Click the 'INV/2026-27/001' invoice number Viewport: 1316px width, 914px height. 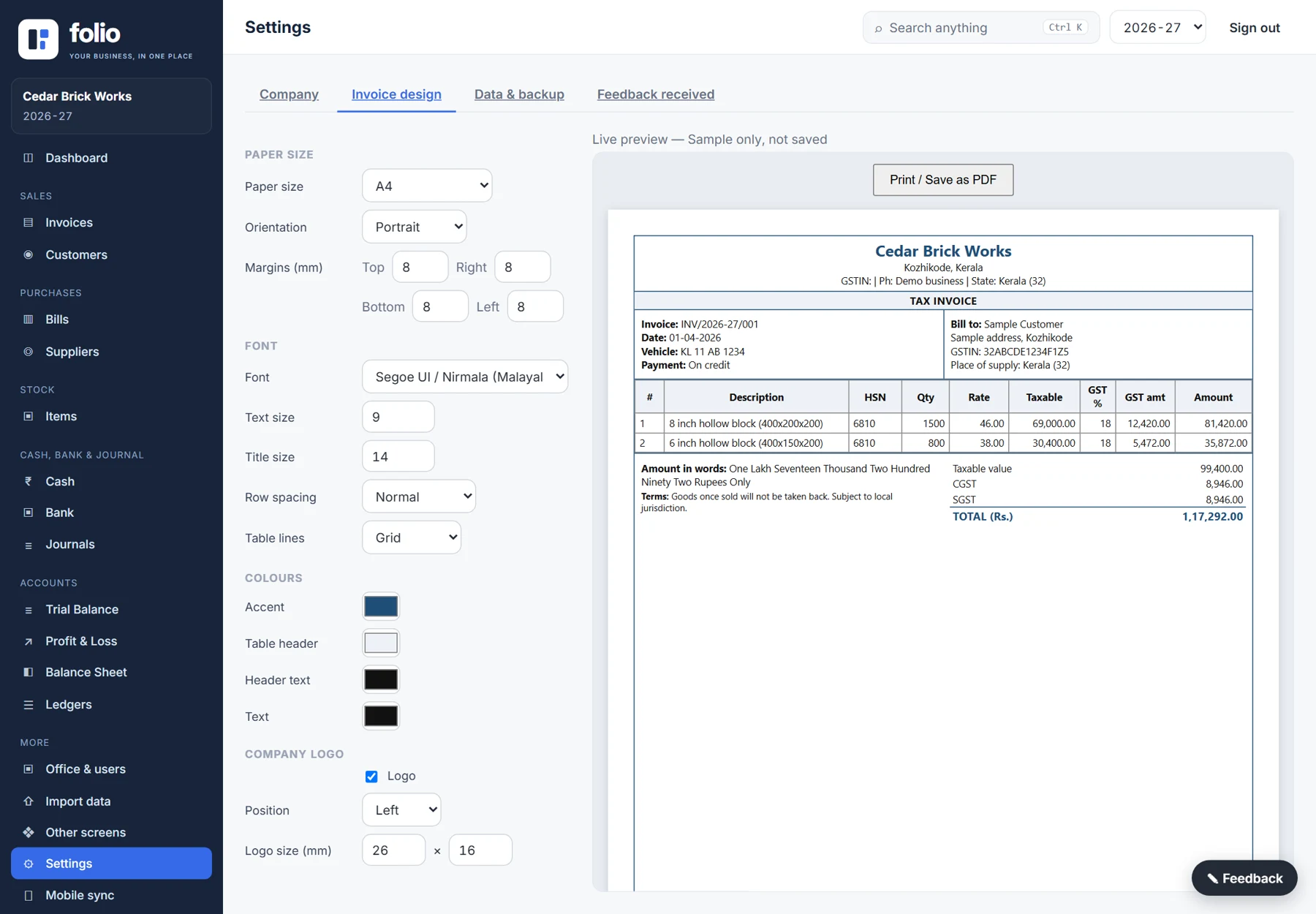point(719,324)
